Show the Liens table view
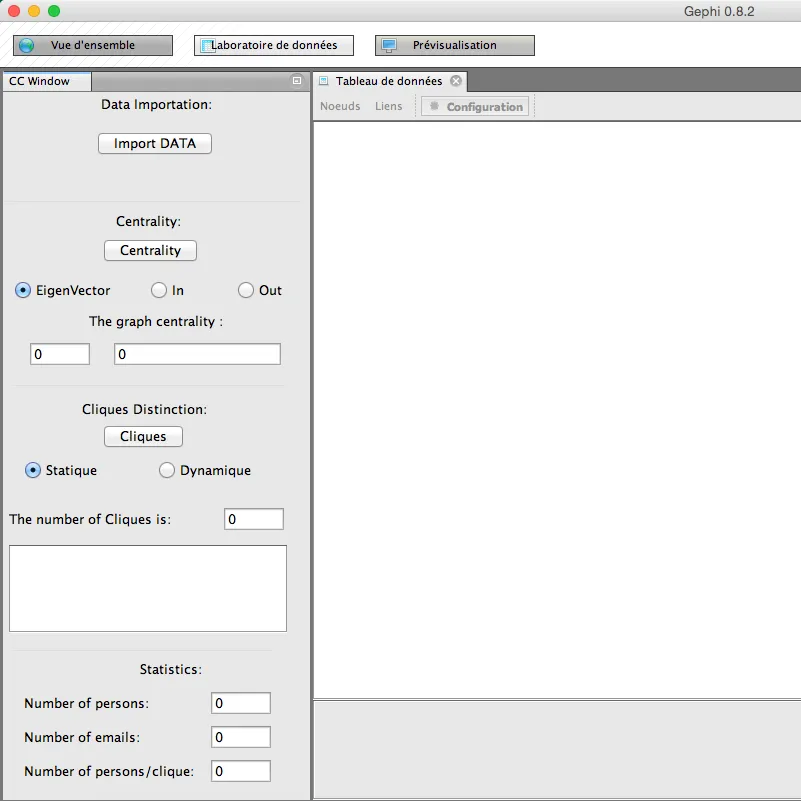The height and width of the screenshot is (801, 801). (x=388, y=106)
